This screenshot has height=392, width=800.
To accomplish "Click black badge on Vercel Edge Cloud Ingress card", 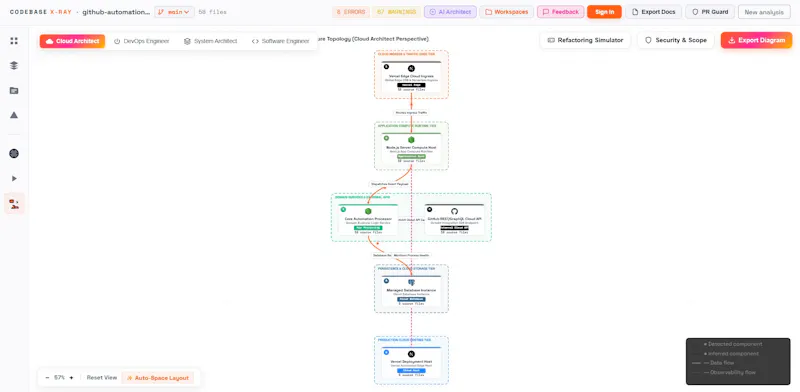I will [x=411, y=85].
